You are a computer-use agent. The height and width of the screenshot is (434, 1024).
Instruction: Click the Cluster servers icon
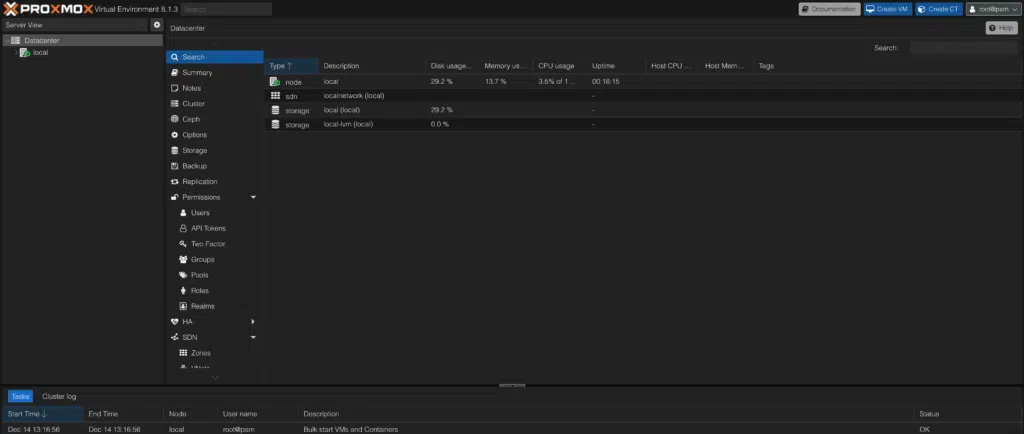174,104
